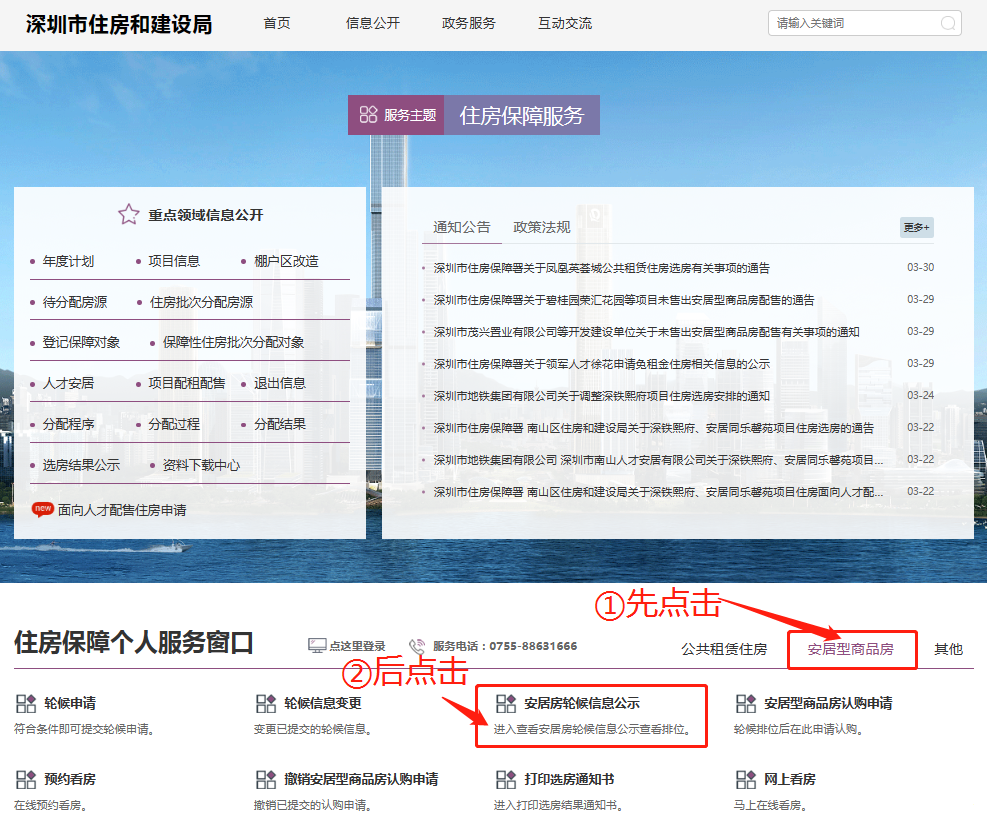The image size is (987, 833).
Task: Open the 碧桂园荣汇花园 notice dated 03-29
Action: [x=624, y=300]
